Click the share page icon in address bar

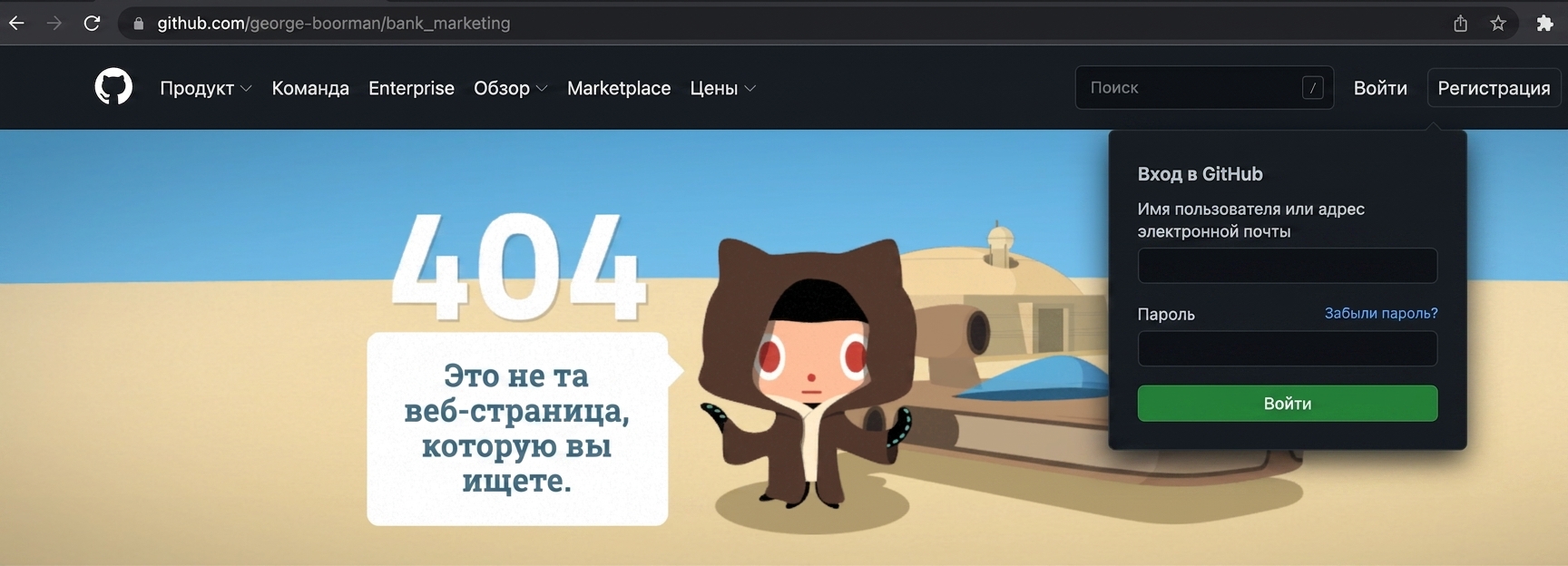[x=1460, y=24]
